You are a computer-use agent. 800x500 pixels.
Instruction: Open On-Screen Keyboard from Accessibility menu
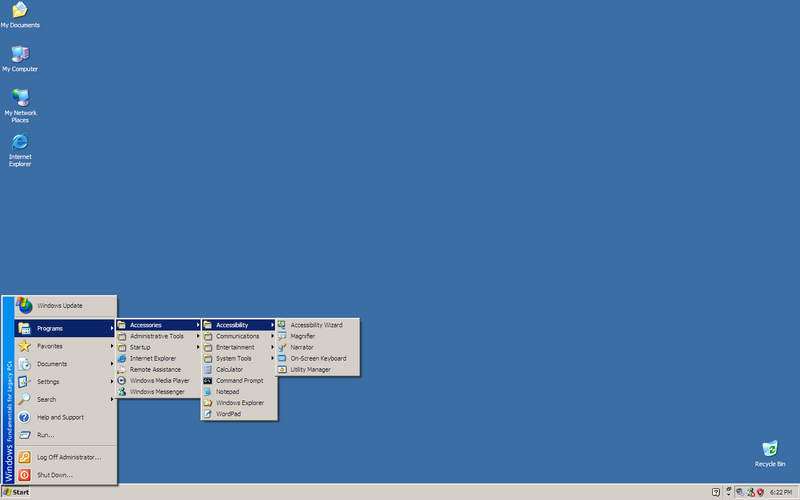click(x=317, y=359)
